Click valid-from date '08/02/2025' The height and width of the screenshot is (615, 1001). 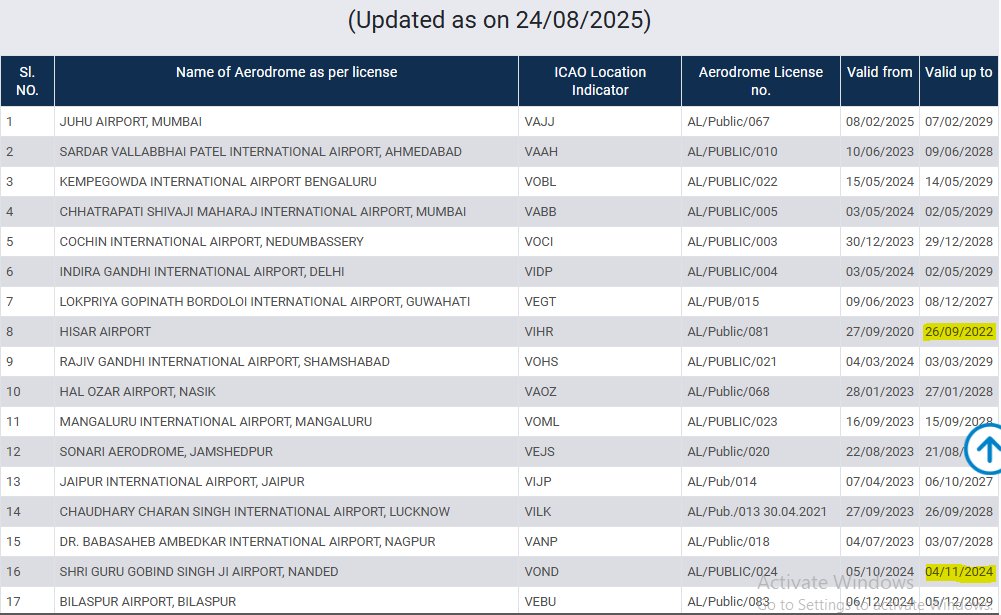click(x=880, y=121)
